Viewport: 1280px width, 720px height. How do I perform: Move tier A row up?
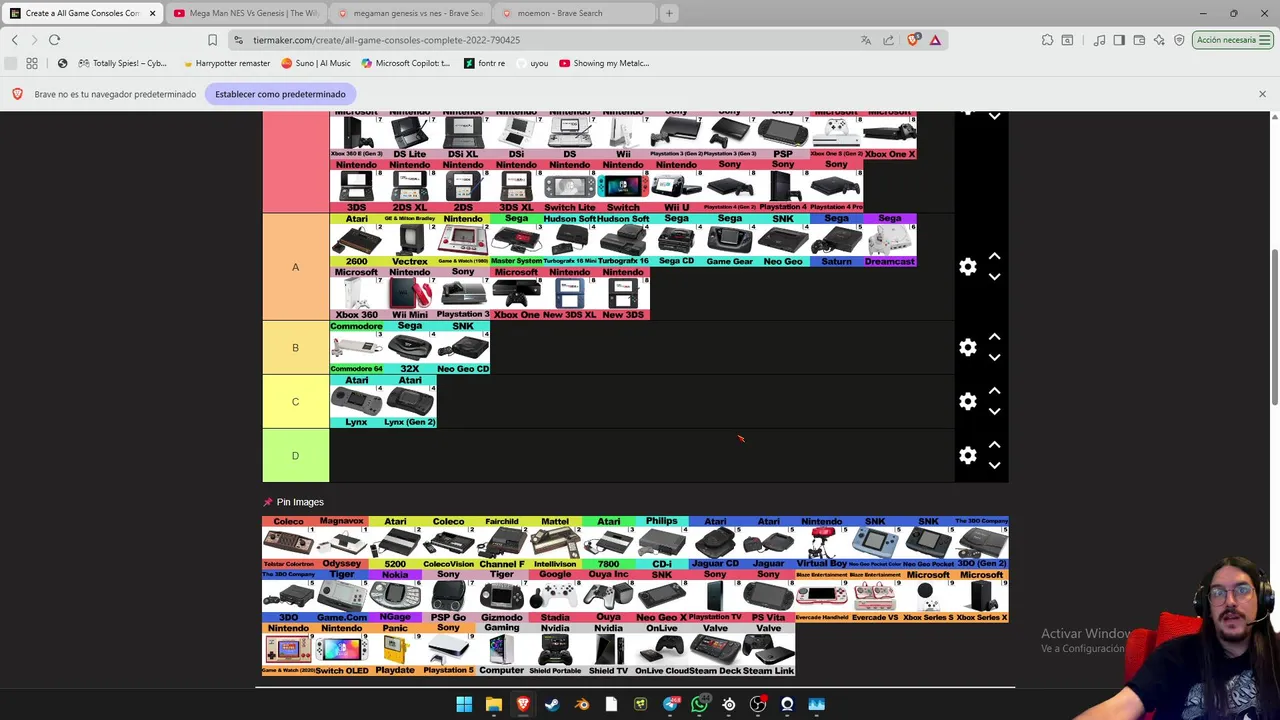[994, 257]
